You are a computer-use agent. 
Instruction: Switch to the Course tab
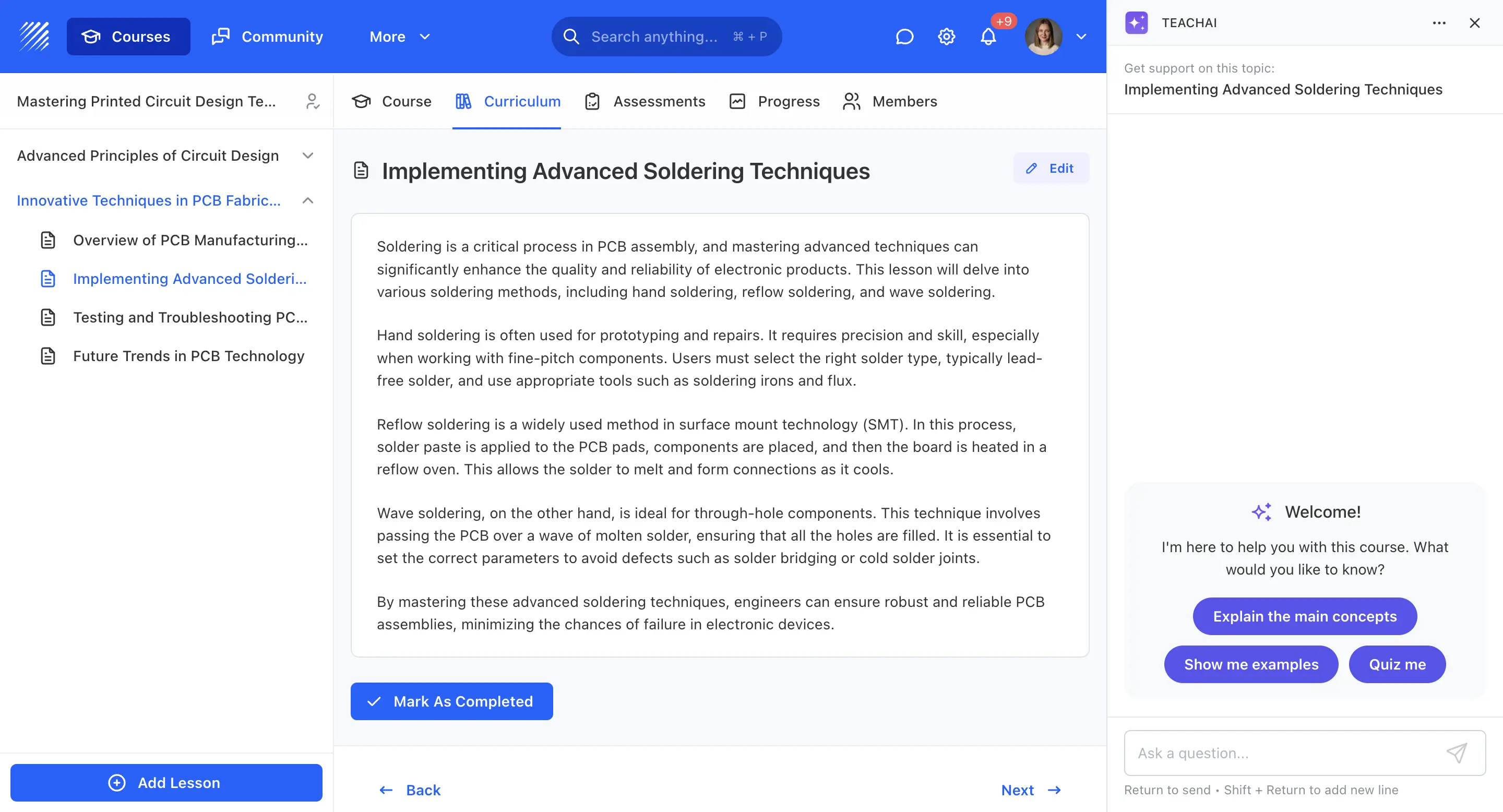click(x=391, y=101)
